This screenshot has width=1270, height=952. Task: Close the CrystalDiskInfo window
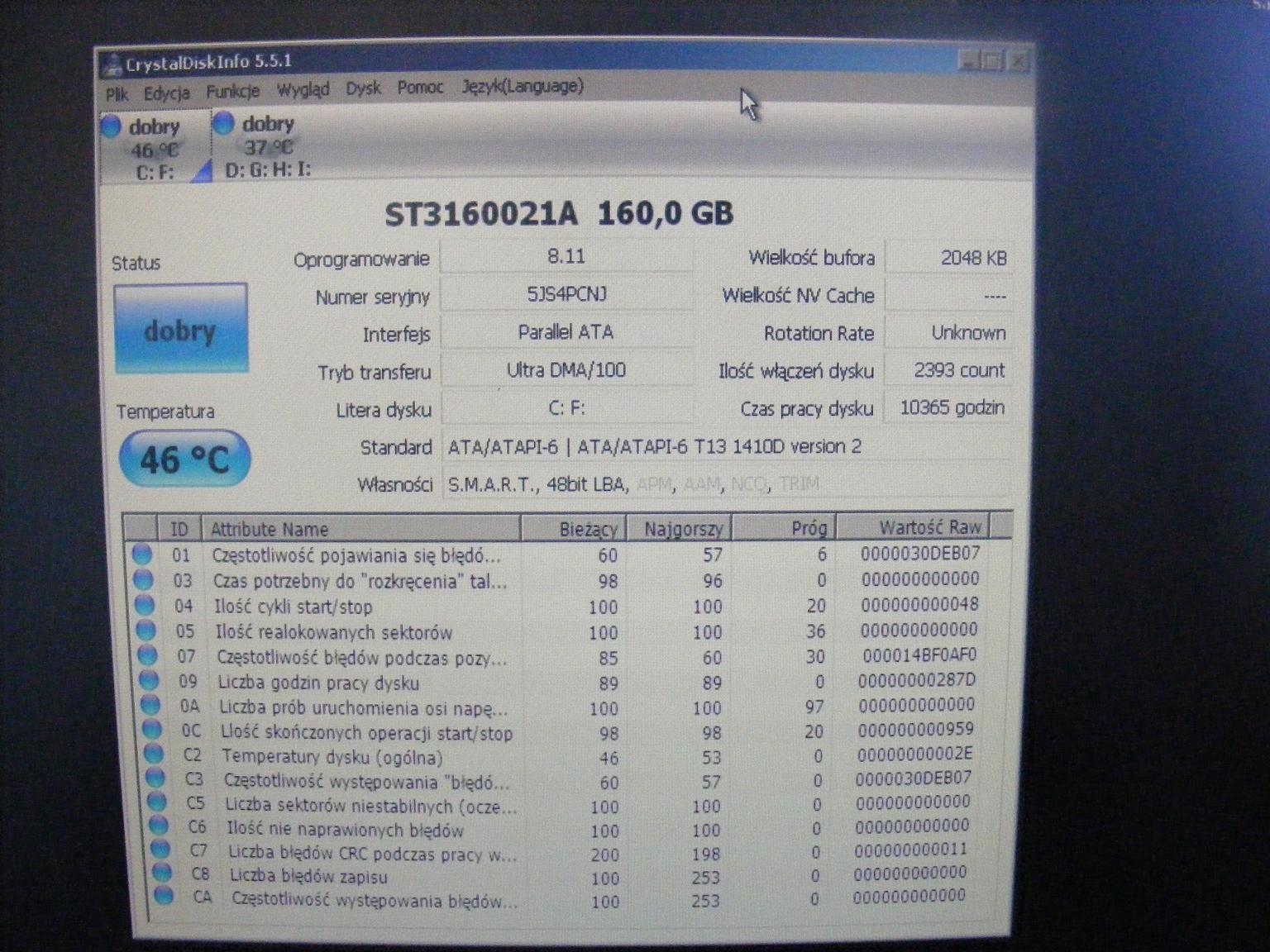point(1018,59)
